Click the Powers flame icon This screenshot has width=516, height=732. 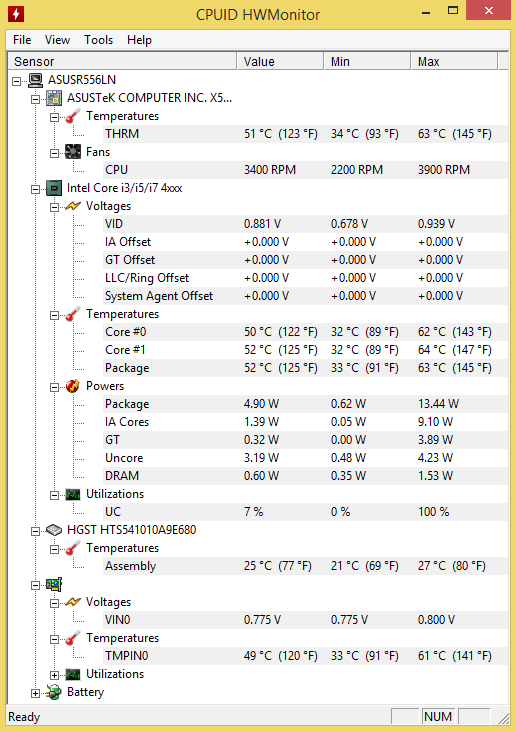pos(73,386)
